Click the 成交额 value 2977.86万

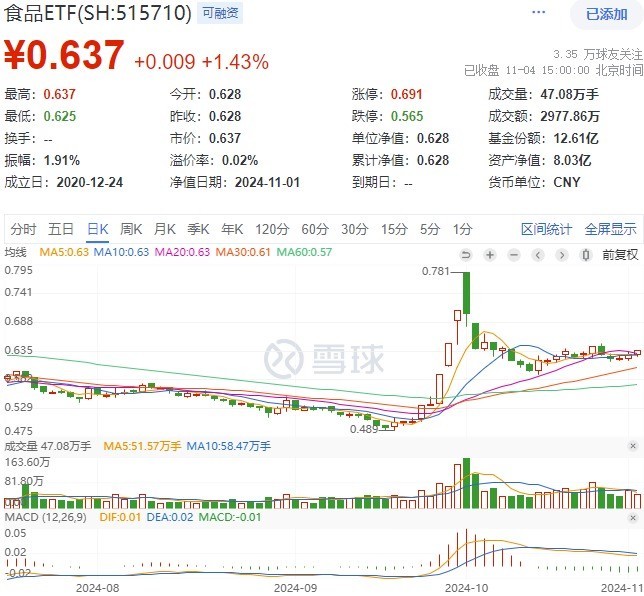click(570, 116)
